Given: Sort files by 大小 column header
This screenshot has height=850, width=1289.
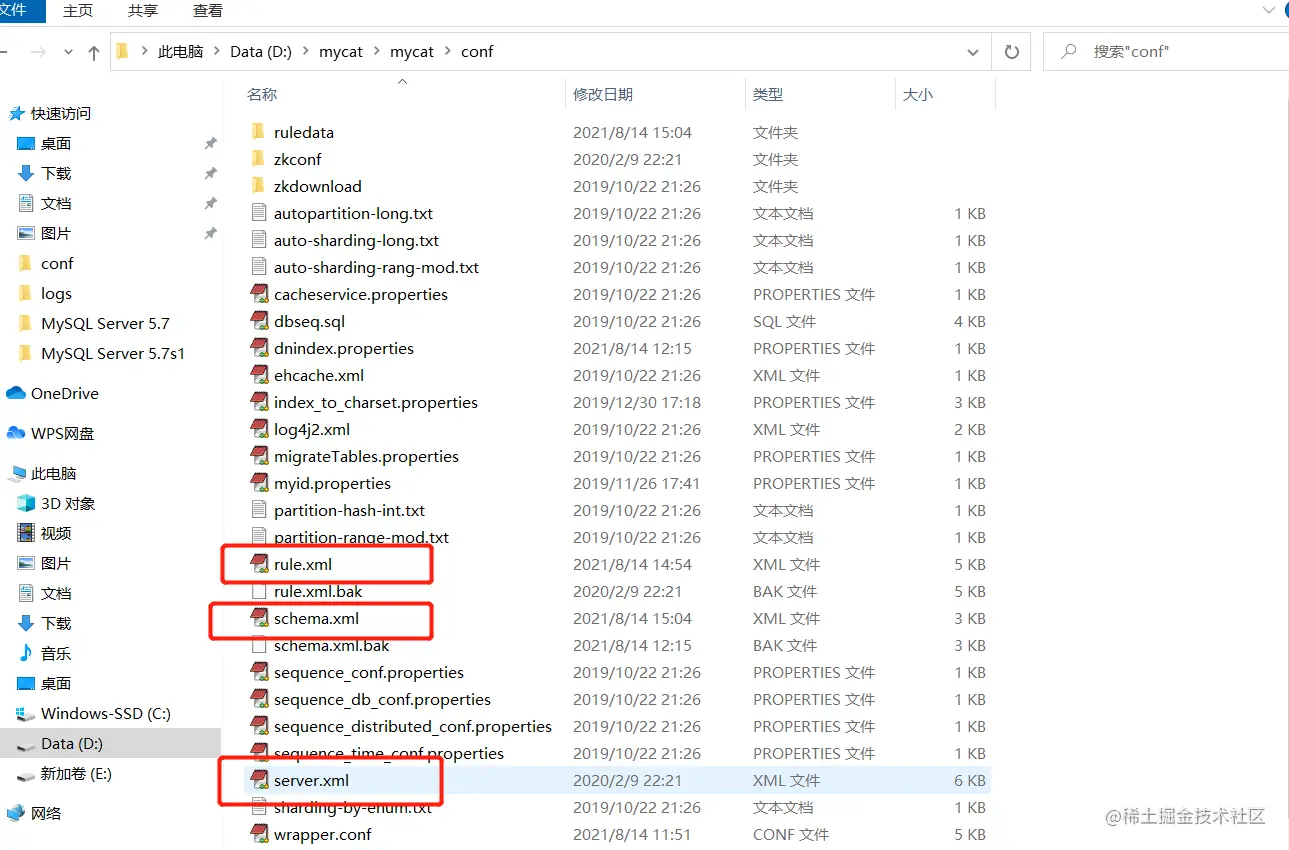Looking at the screenshot, I should [x=918, y=94].
